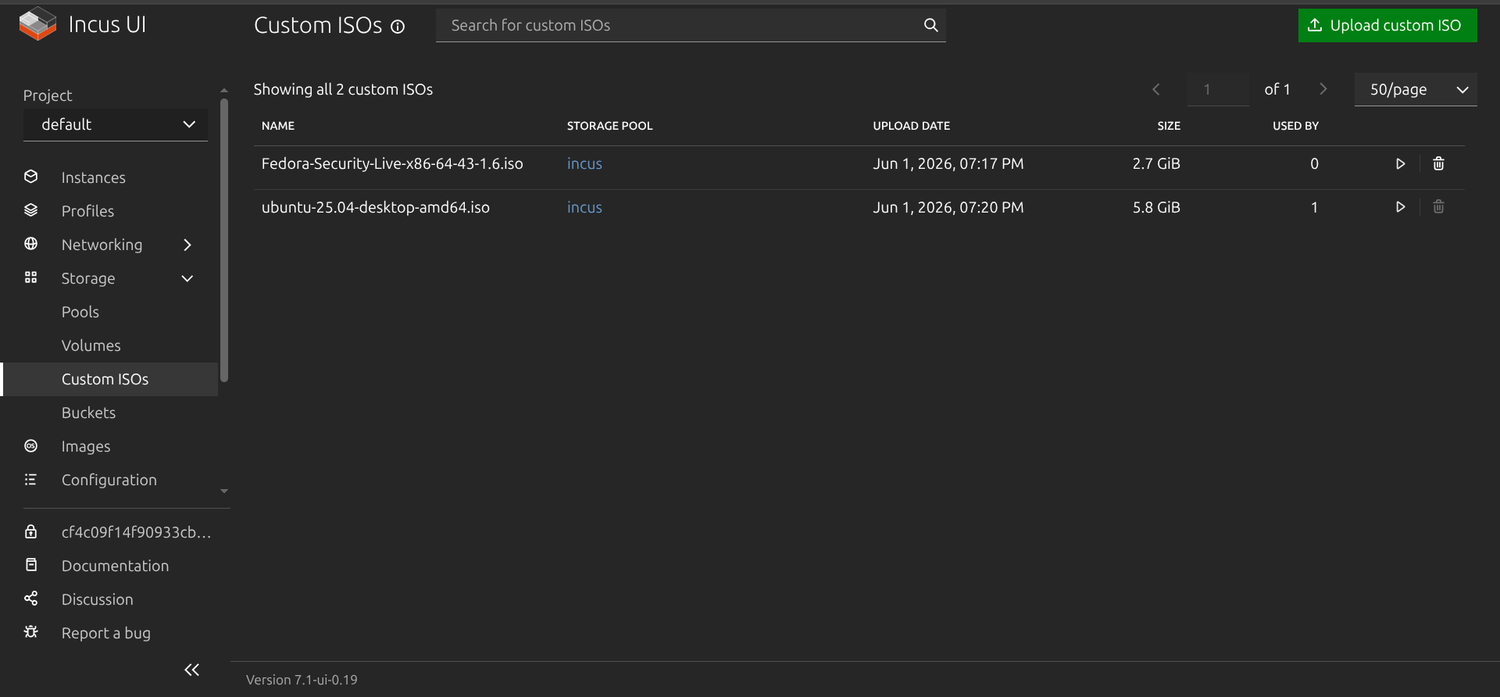Click the Networking globe icon
1500x697 pixels.
click(31, 244)
